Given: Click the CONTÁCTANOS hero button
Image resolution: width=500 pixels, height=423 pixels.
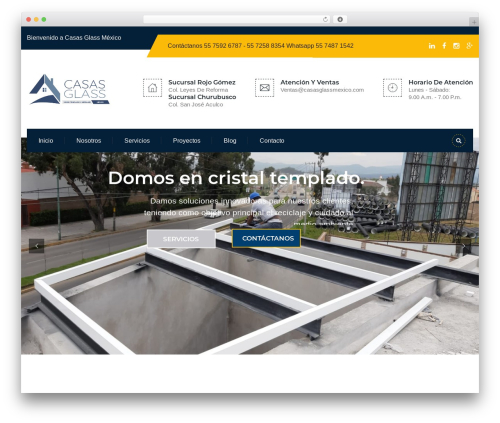Looking at the screenshot, I should [x=268, y=238].
